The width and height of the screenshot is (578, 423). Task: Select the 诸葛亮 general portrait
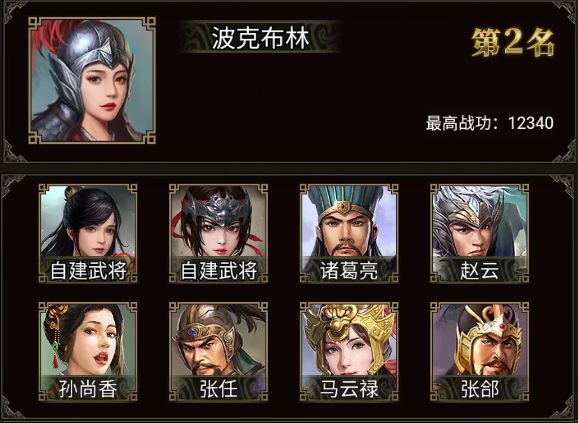click(x=349, y=233)
